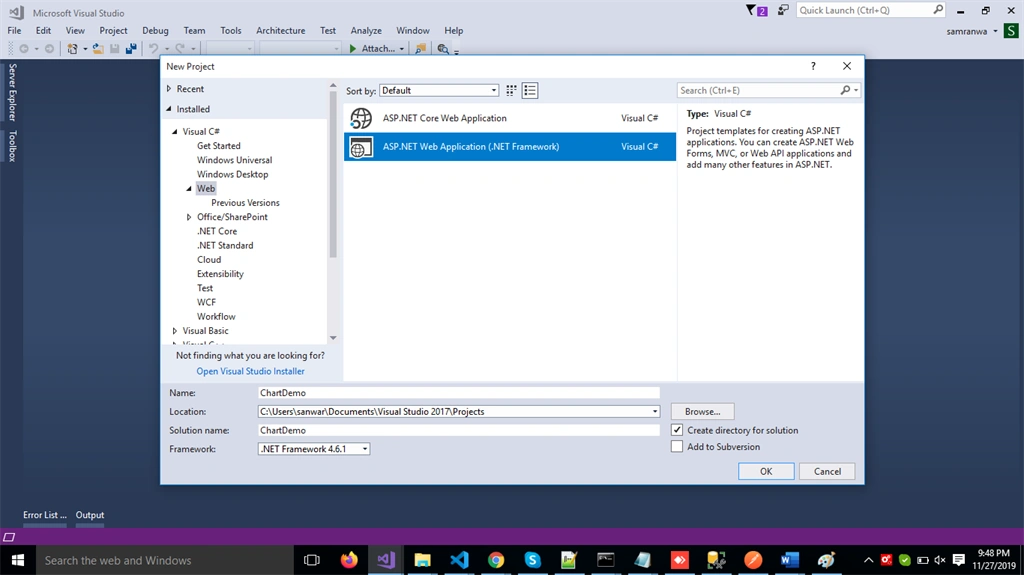The height and width of the screenshot is (575, 1024).
Task: Open File Explorer from the taskbar
Action: tap(423, 560)
